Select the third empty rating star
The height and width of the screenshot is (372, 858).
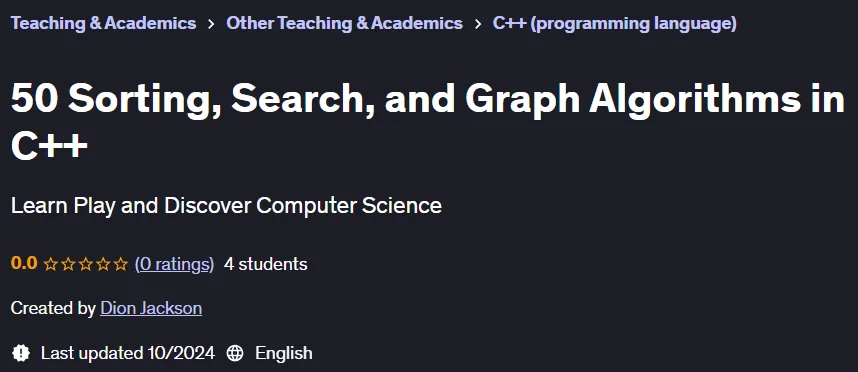coord(86,265)
